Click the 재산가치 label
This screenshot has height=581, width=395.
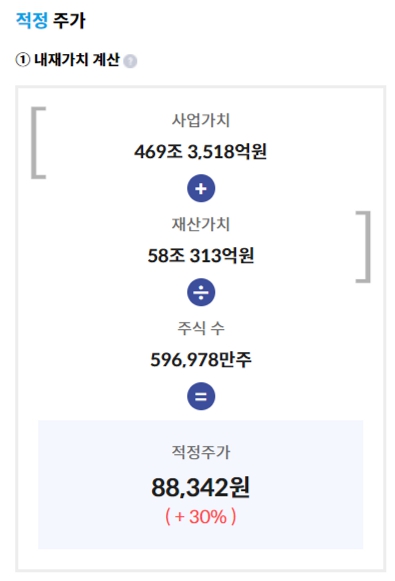[x=201, y=224]
